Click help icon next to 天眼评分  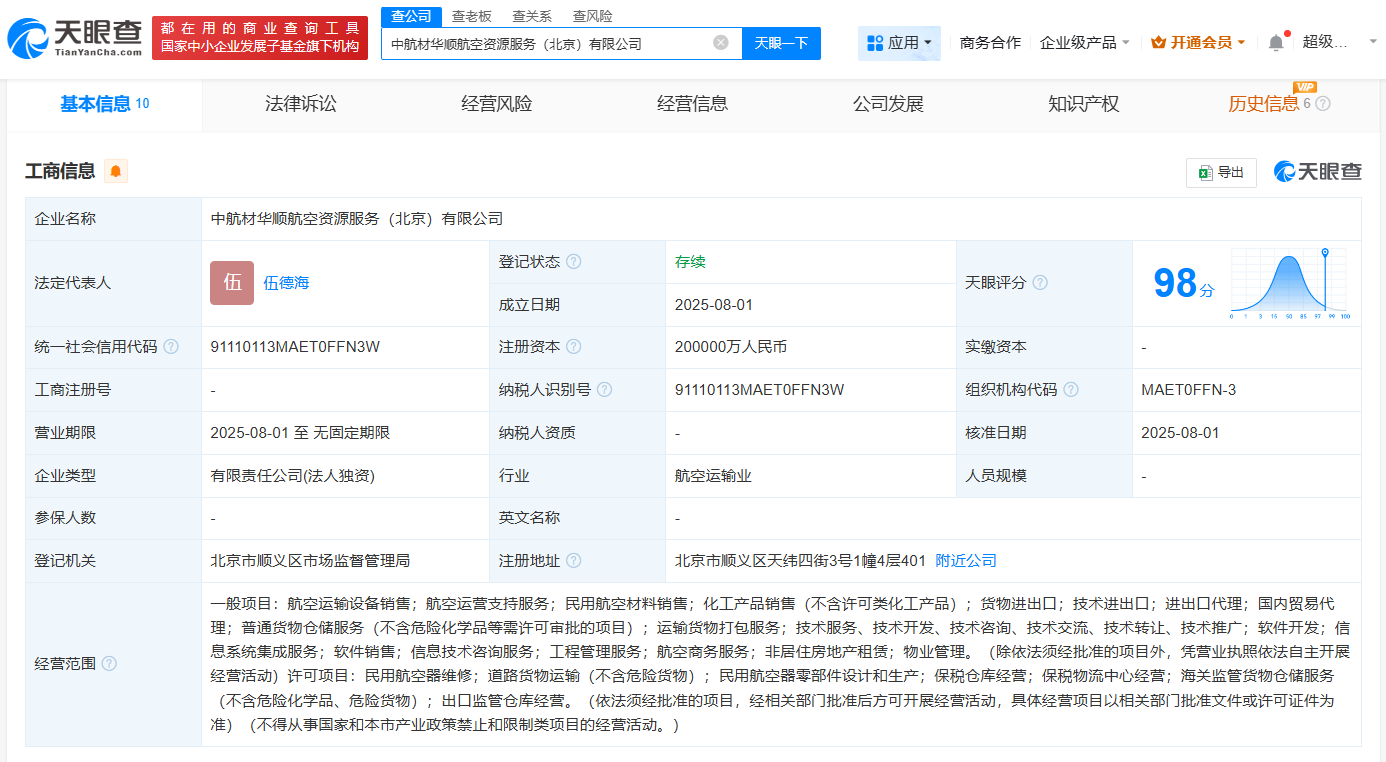pyautogui.click(x=1040, y=283)
